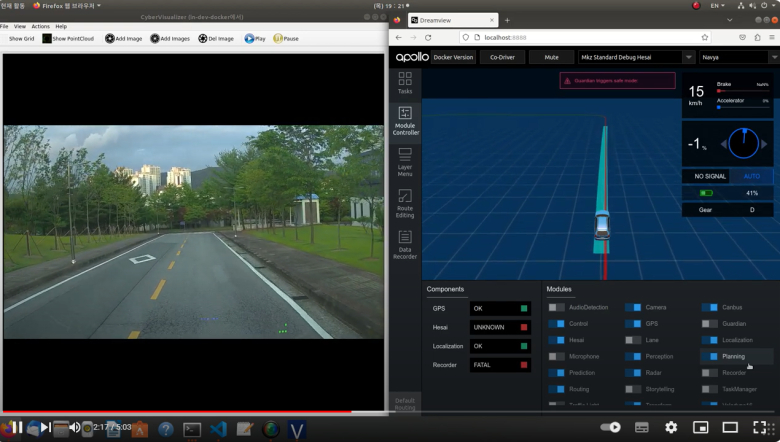Open the Firefox extensions icon
The height and width of the screenshot is (442, 780).
click(x=757, y=37)
